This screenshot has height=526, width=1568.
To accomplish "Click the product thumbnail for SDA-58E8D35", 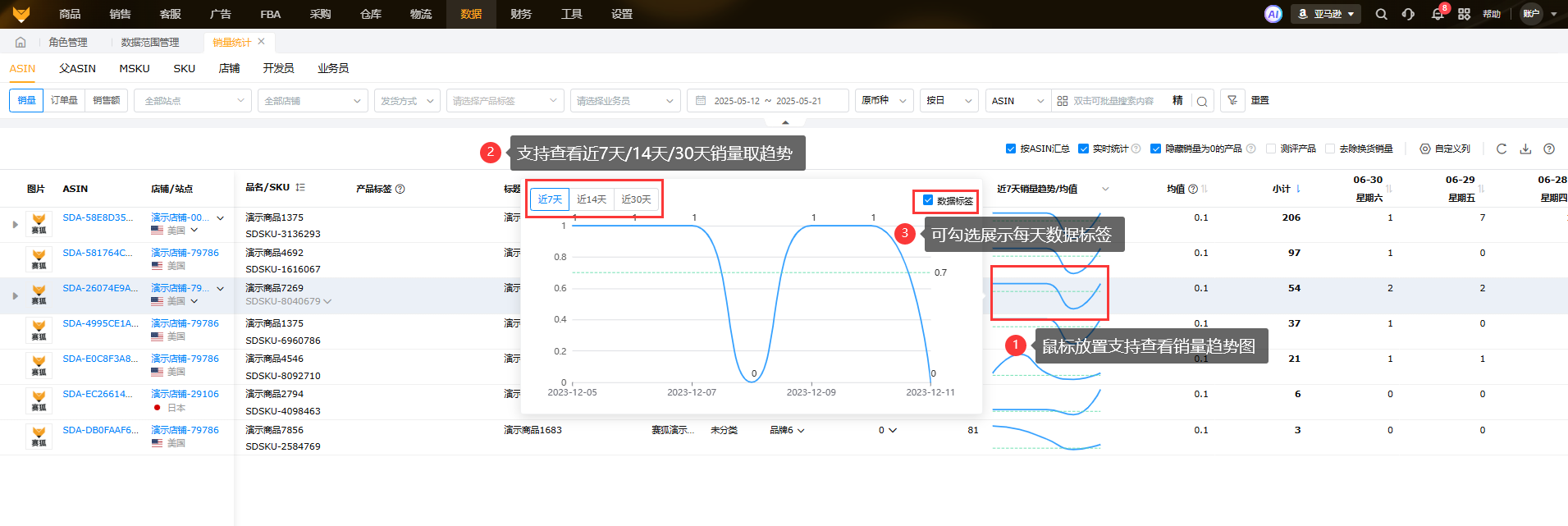I will (x=39, y=224).
